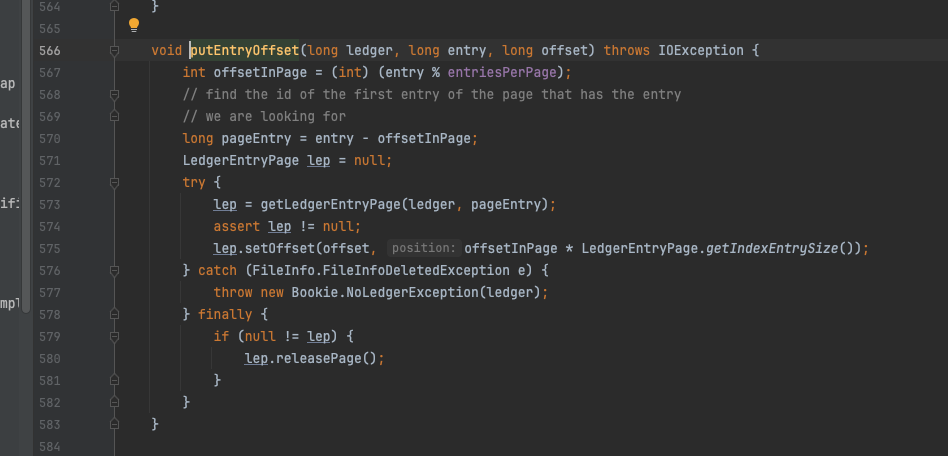Click the fold end marker at line 583

pyautogui.click(x=114, y=425)
